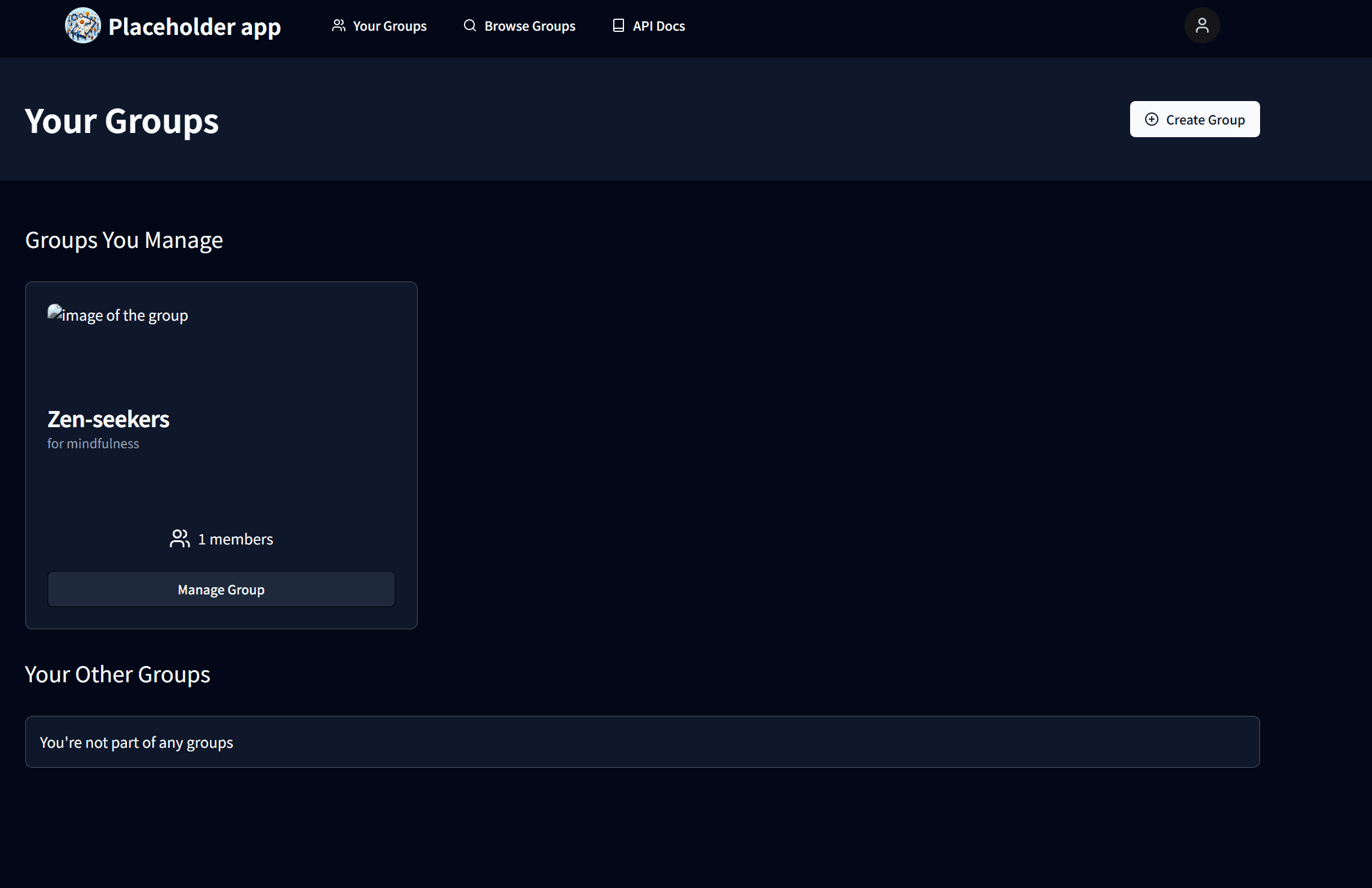Click the 'for mindfulness' subtitle text
This screenshot has width=1372, height=888.
coord(93,443)
